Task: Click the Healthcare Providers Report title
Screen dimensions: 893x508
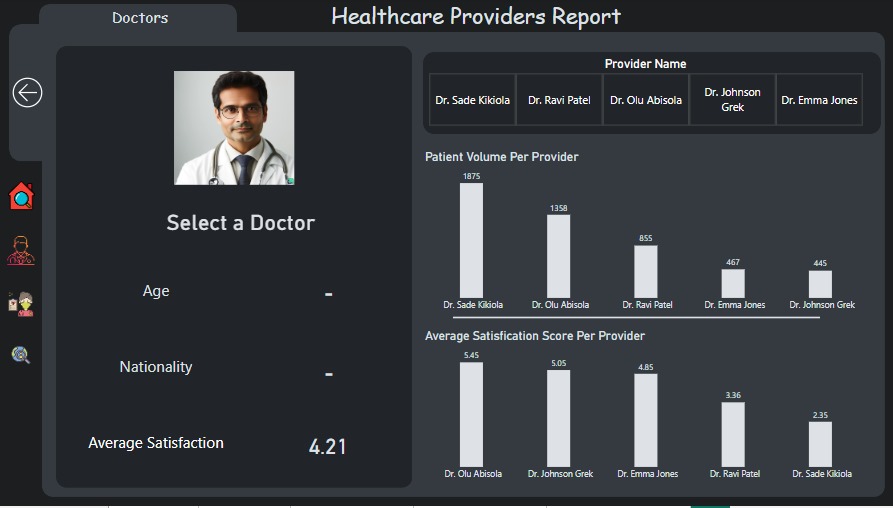Action: [476, 17]
